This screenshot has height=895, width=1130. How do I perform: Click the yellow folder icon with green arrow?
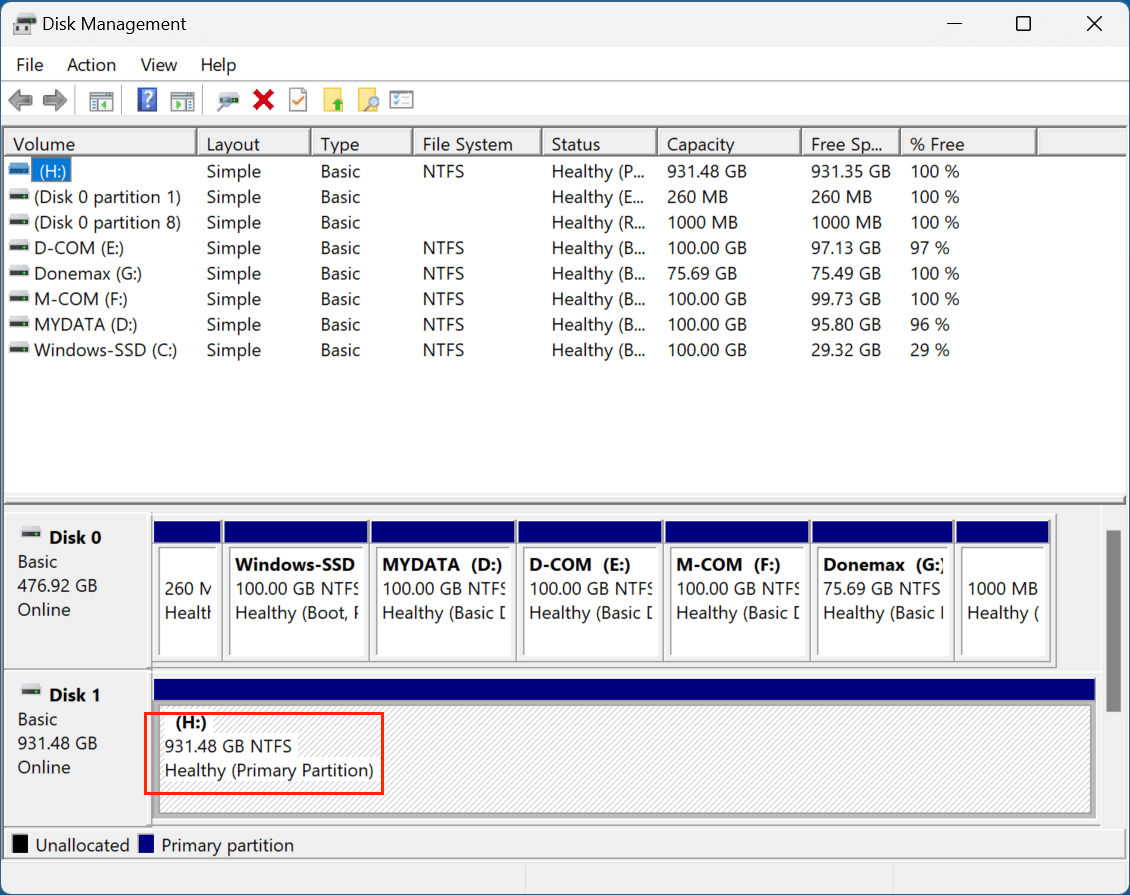[x=334, y=100]
